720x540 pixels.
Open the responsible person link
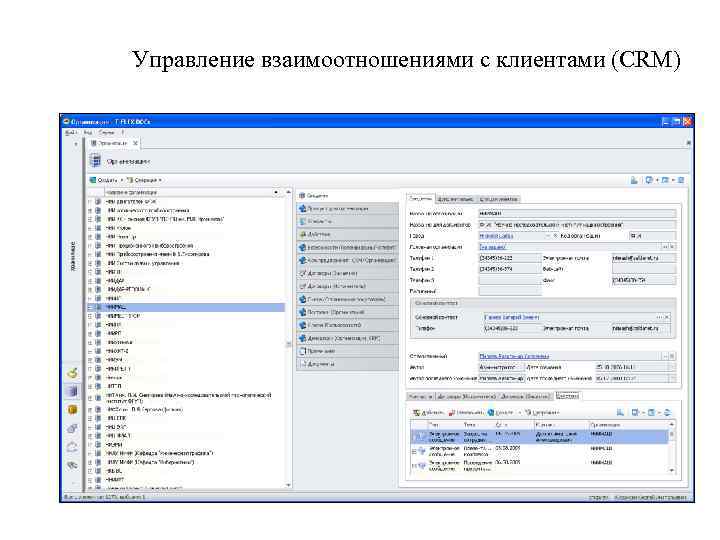tap(514, 356)
